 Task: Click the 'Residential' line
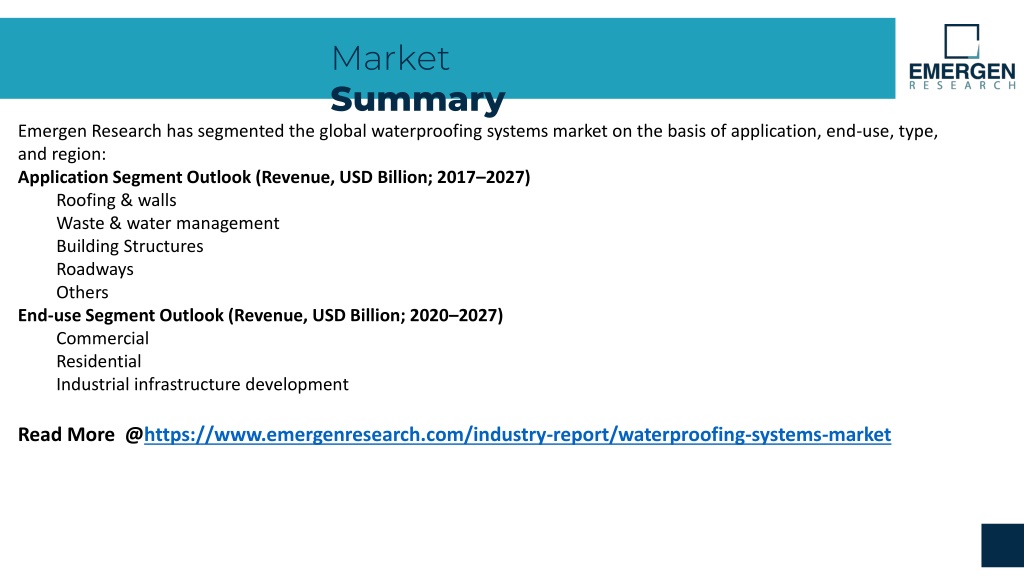tap(99, 361)
